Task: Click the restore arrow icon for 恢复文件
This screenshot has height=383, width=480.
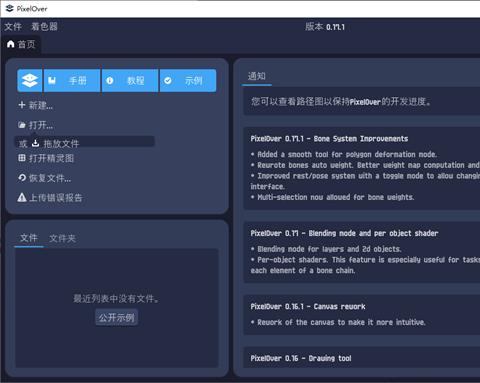Action: click(x=22, y=178)
